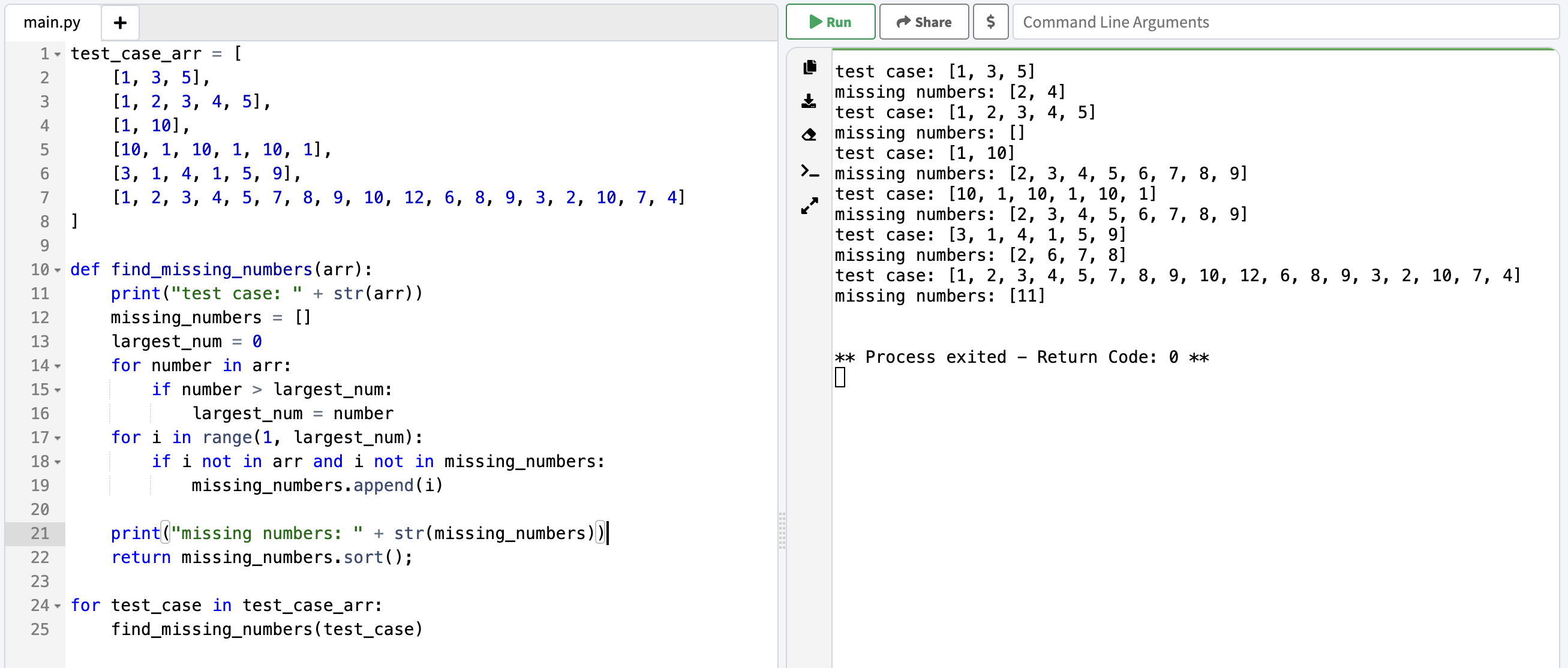Click the dollar sign arguments icon
1568x668 pixels.
pyautogui.click(x=990, y=22)
